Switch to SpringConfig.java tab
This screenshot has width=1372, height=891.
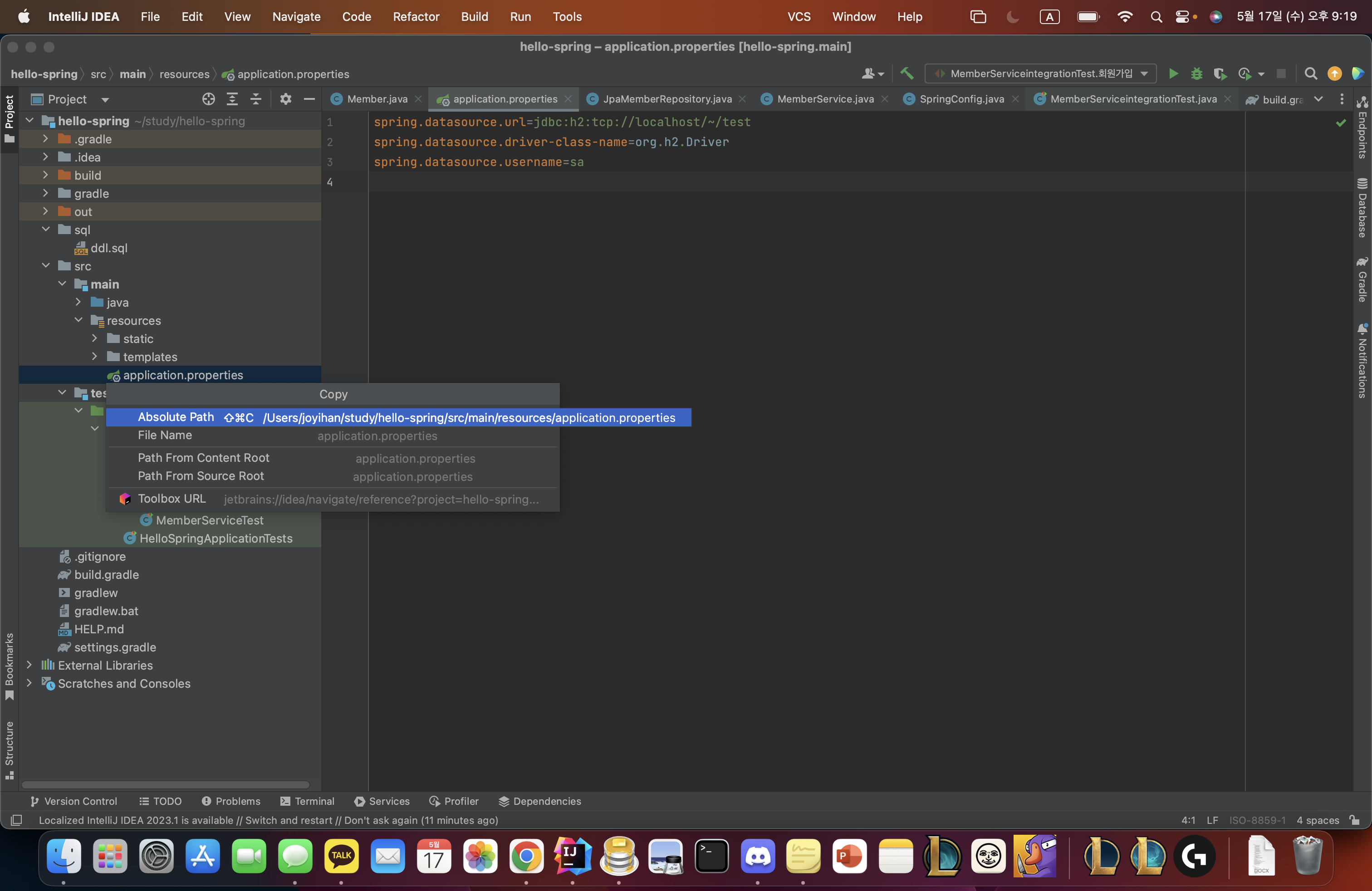(961, 99)
